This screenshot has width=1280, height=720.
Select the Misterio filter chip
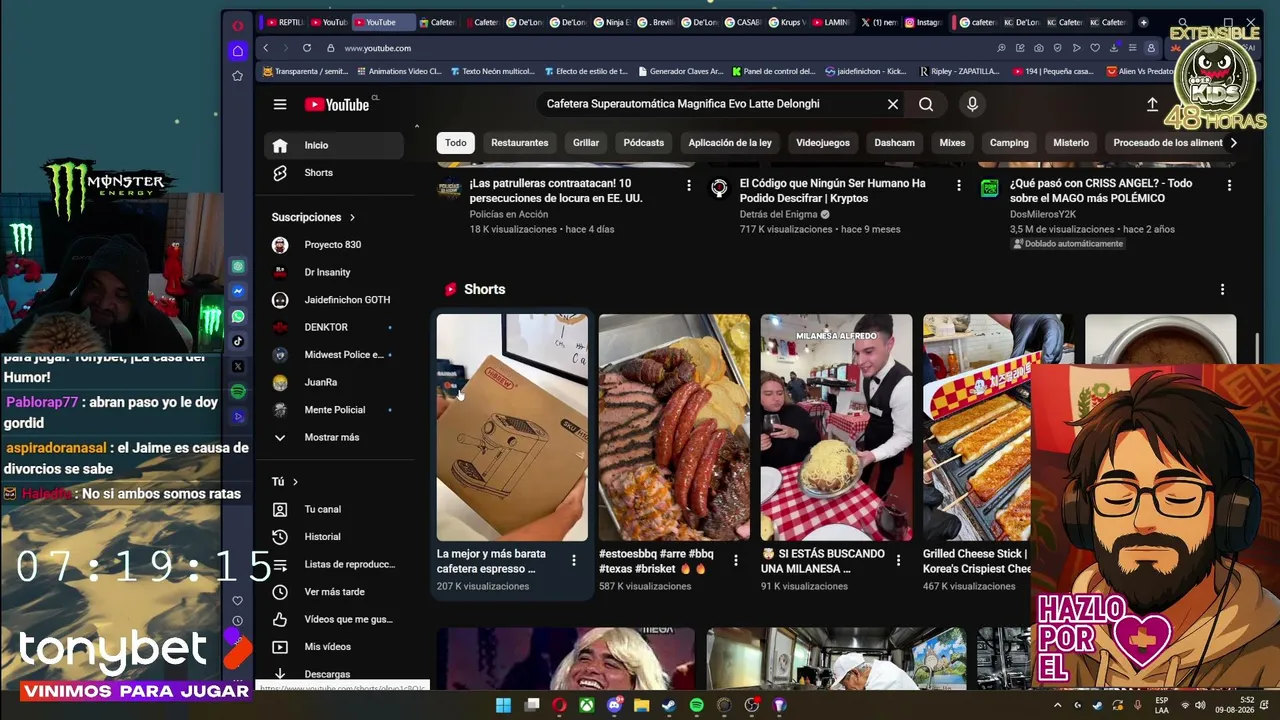tap(1071, 143)
